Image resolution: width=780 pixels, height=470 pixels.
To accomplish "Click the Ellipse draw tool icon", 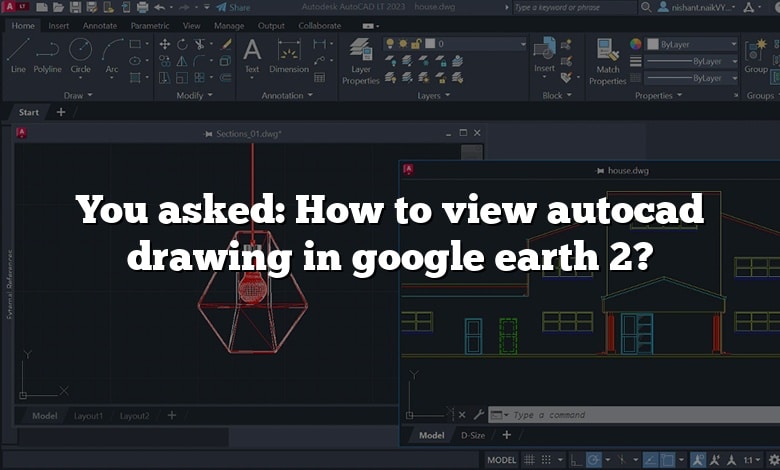I will point(135,61).
